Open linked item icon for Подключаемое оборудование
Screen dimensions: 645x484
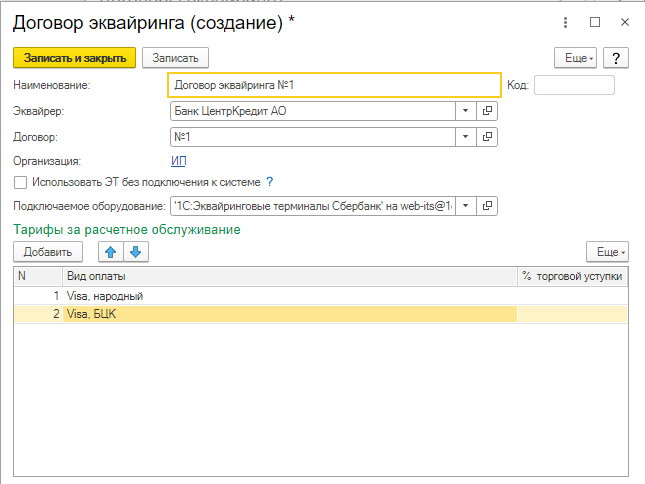(487, 206)
